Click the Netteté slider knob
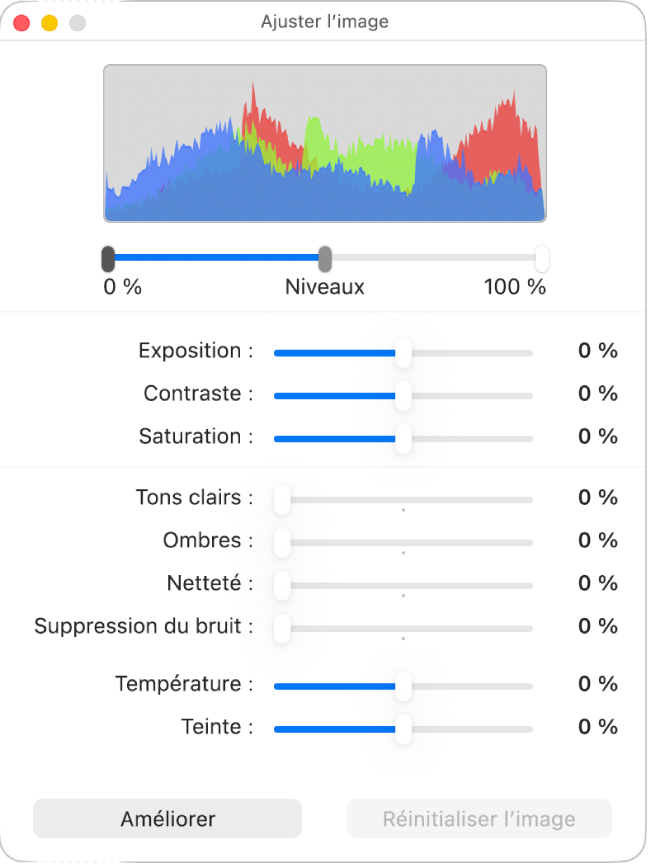The height and width of the screenshot is (865, 649). [282, 585]
